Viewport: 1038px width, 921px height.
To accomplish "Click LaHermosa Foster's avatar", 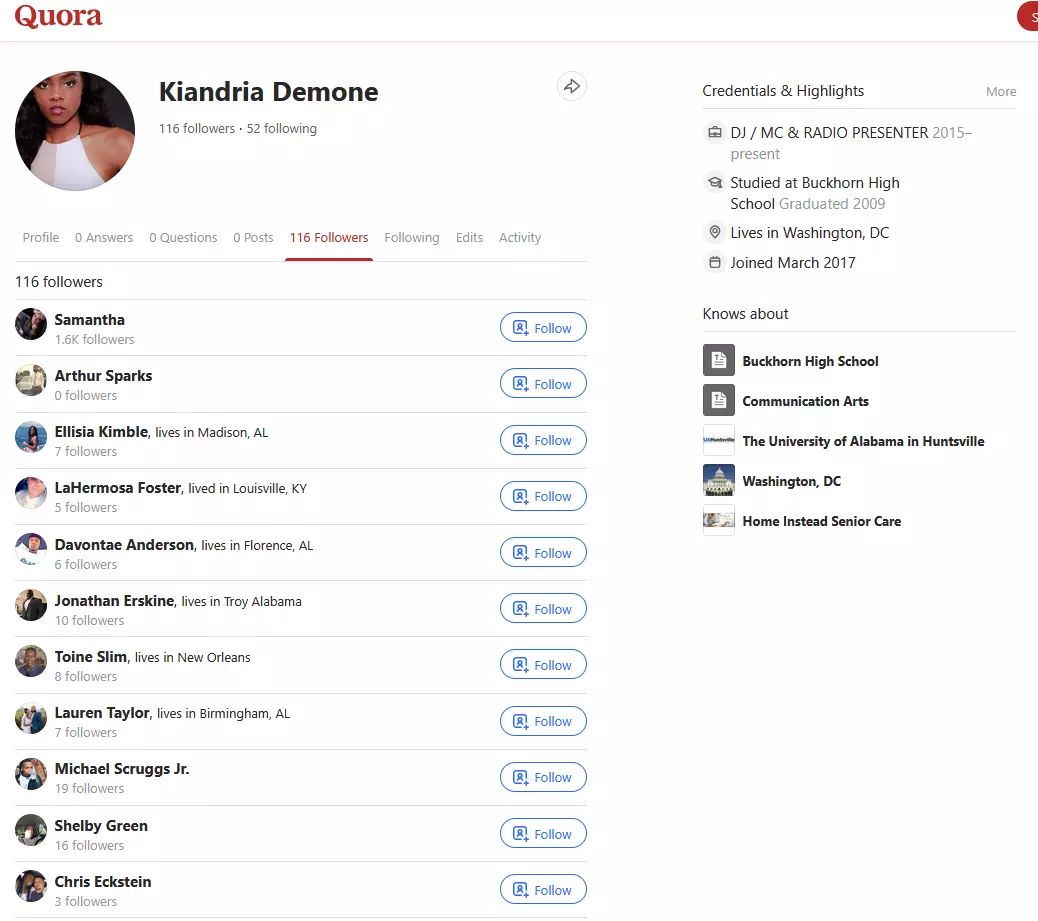I will [31, 493].
